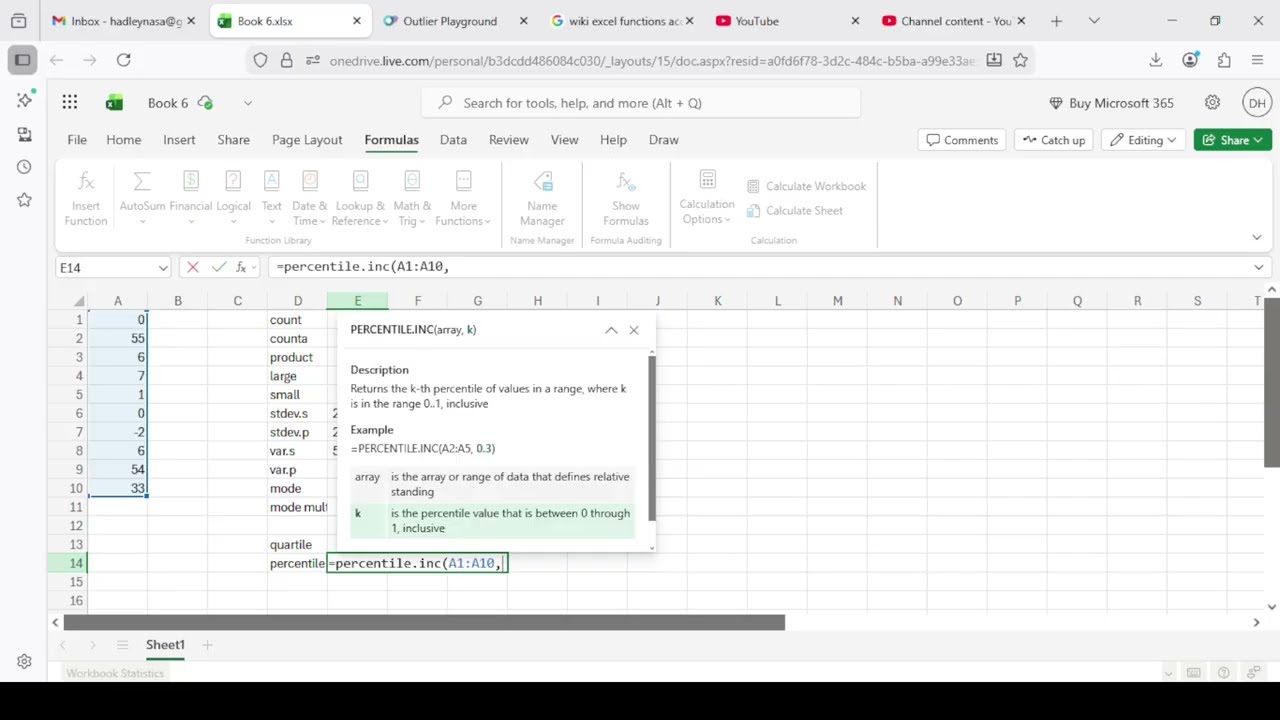Open Calculation Options
Viewport: 1280px width, 720px height.
(x=707, y=198)
